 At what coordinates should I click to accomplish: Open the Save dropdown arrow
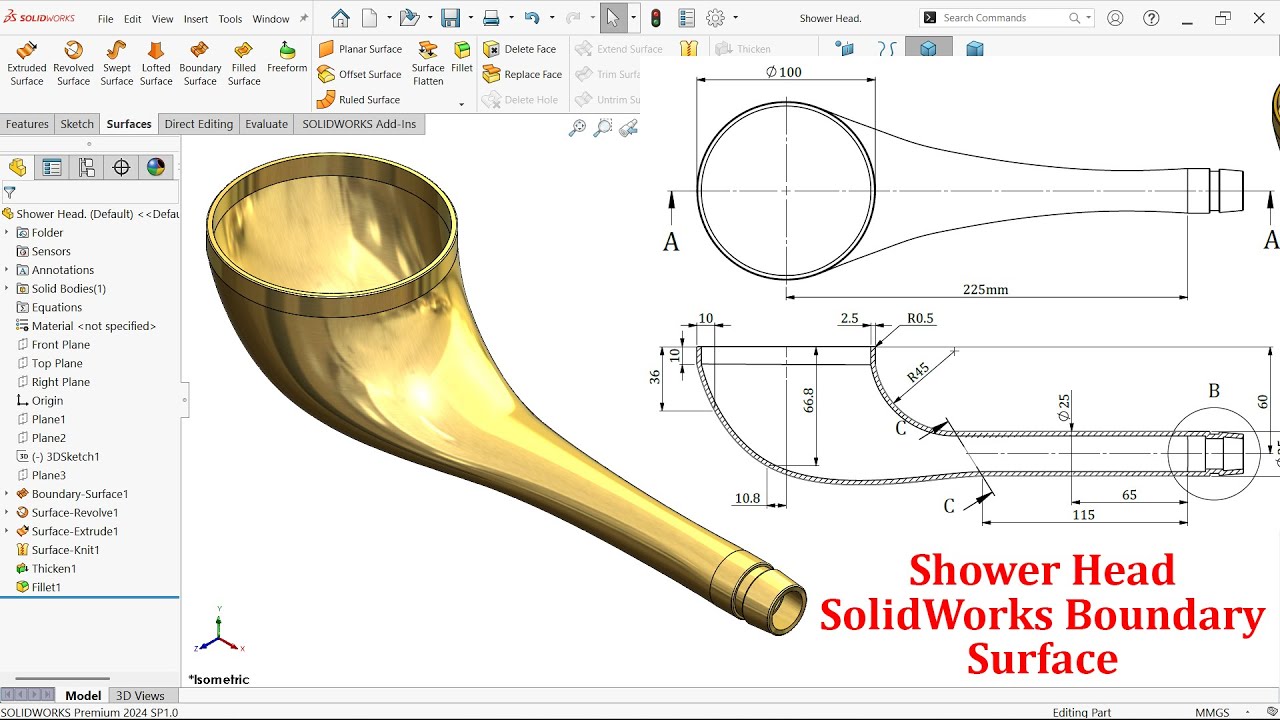[x=470, y=18]
